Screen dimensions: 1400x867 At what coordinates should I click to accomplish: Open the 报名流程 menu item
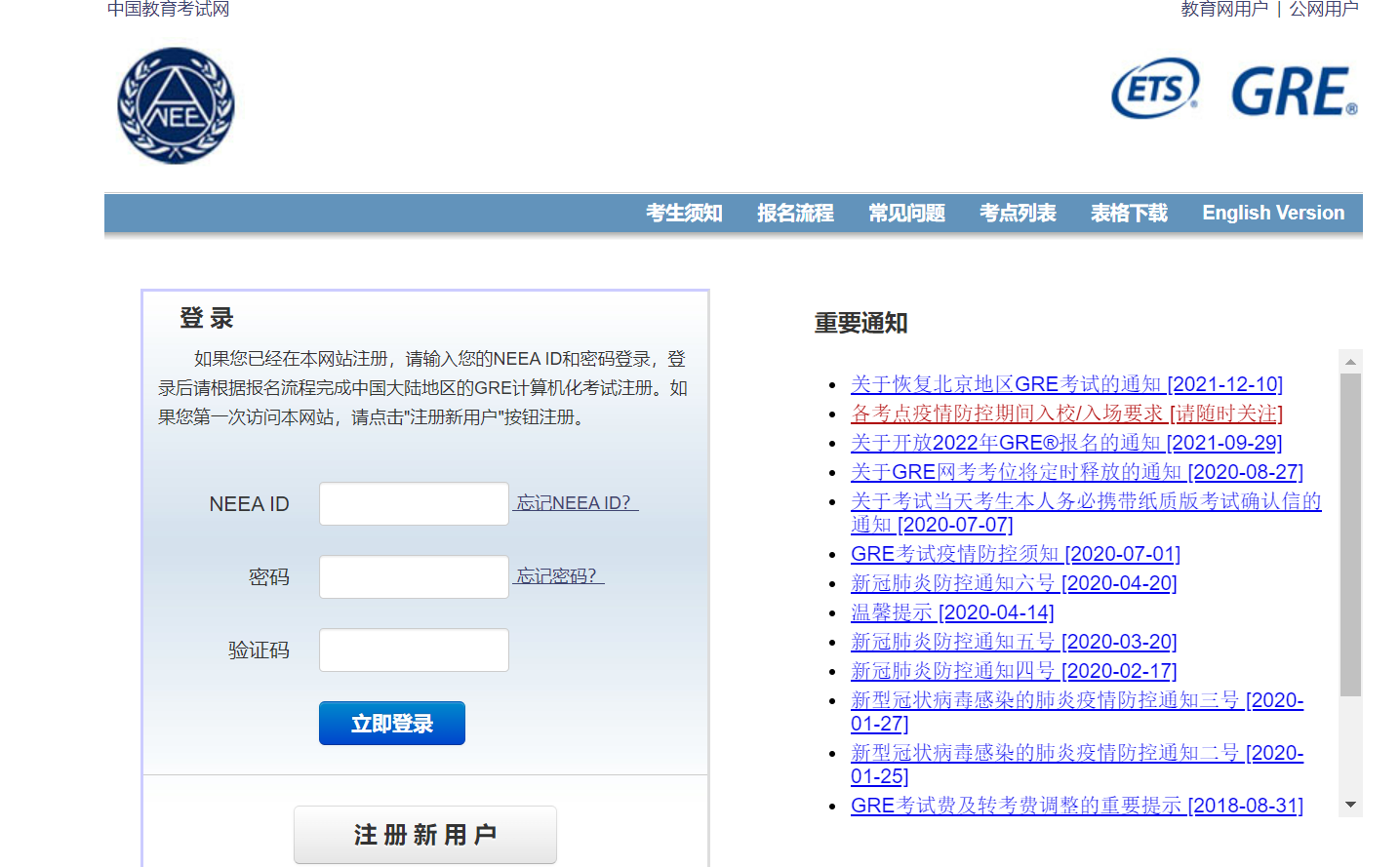click(x=795, y=213)
